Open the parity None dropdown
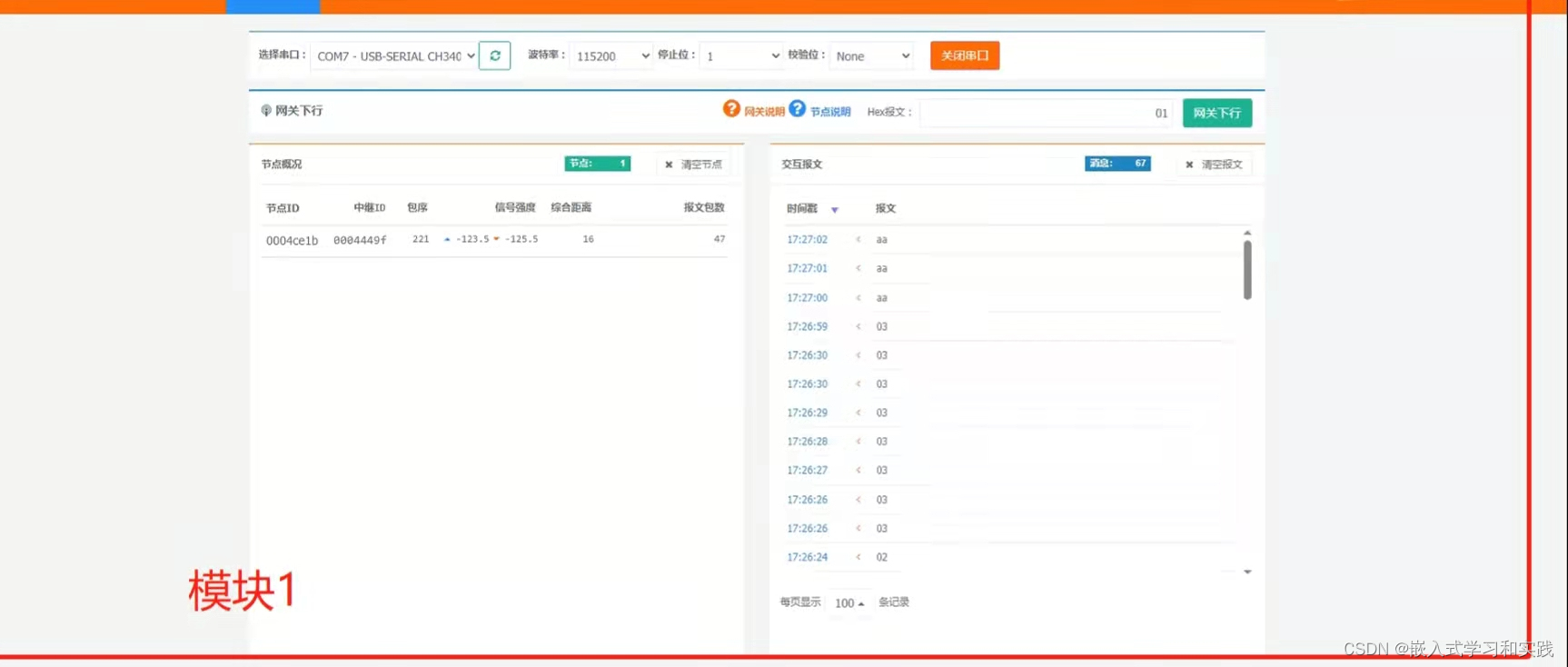This screenshot has height=667, width=1568. click(x=871, y=56)
